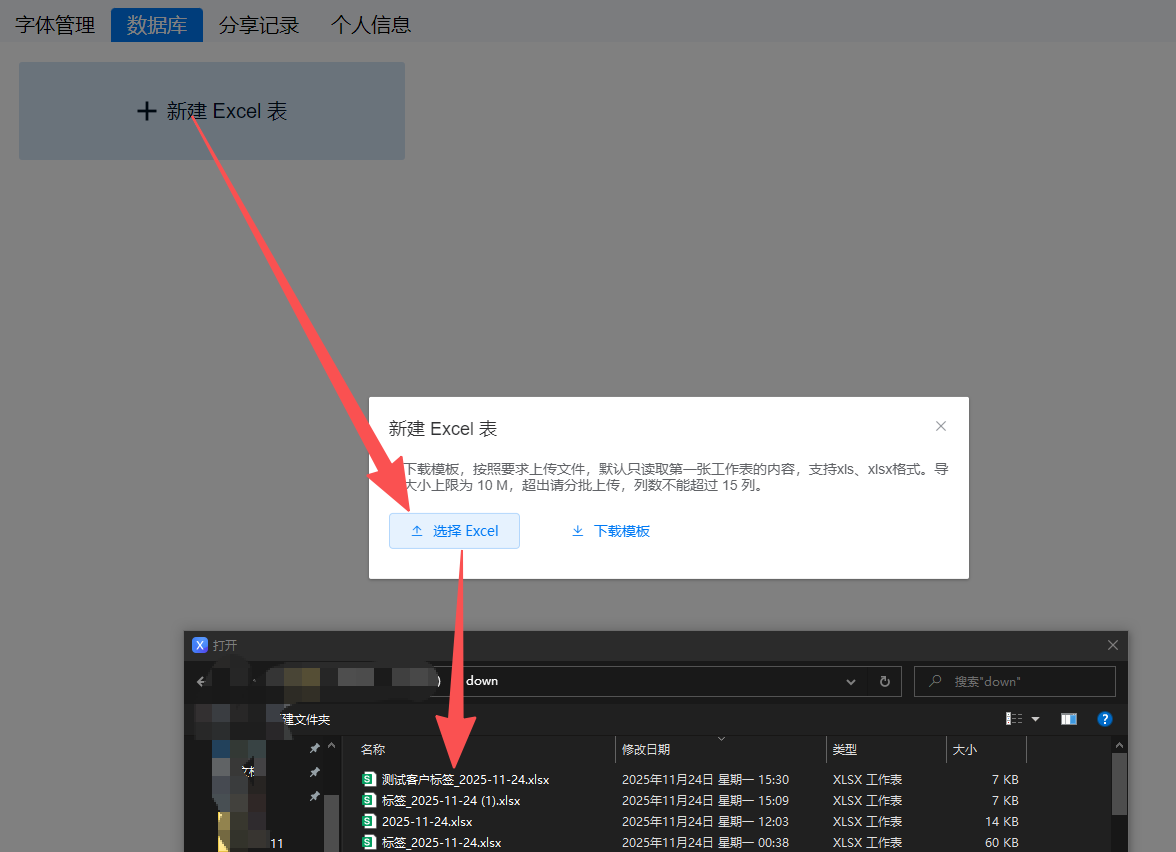This screenshot has width=1176, height=852.
Task: Refresh the down folder in the file dialog
Action: click(884, 681)
